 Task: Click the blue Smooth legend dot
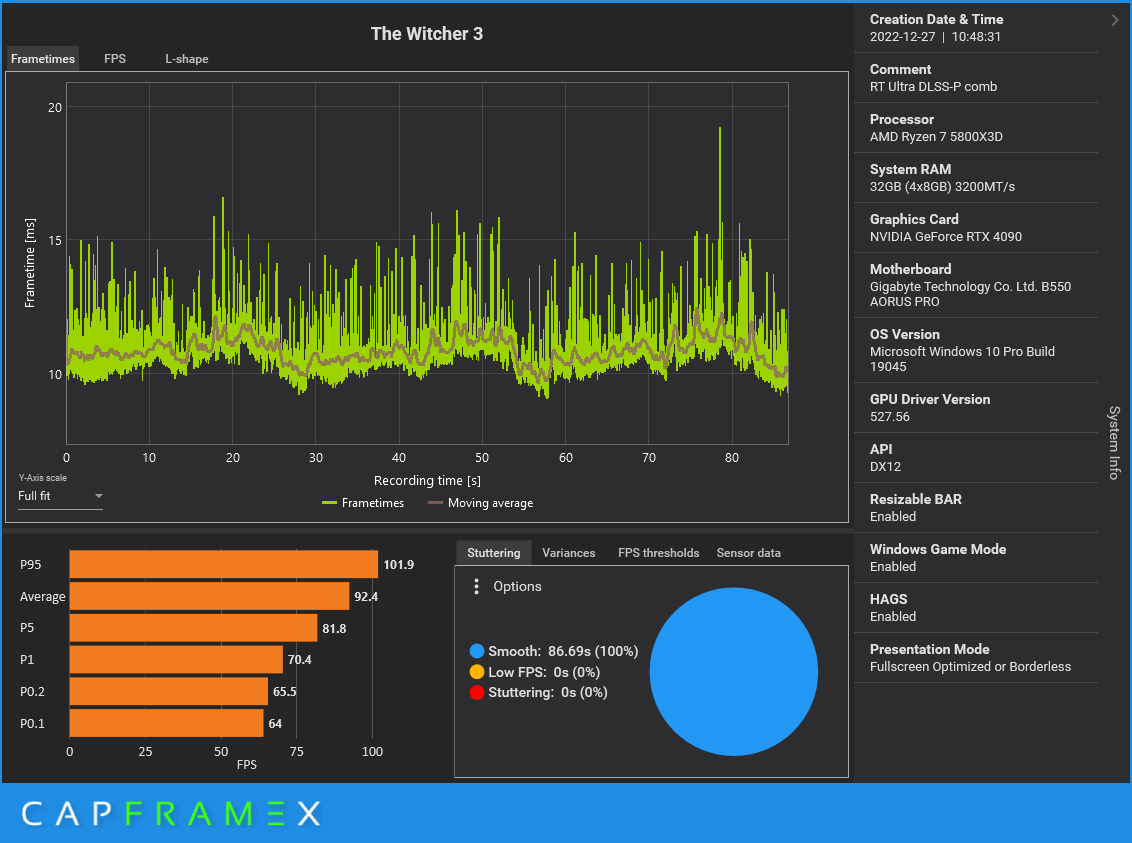(x=476, y=651)
